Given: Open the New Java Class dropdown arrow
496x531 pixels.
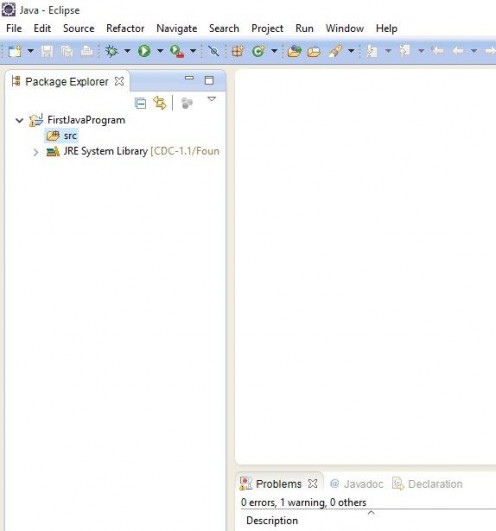Looking at the screenshot, I should click(274, 51).
